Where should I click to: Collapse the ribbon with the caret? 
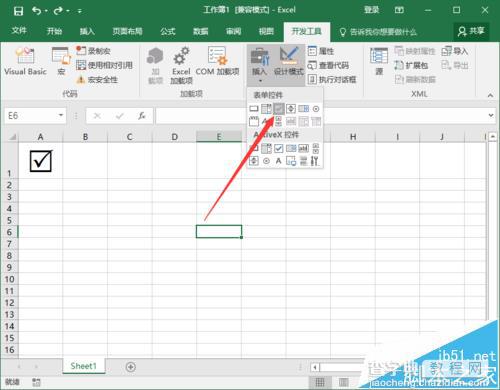tap(490, 95)
